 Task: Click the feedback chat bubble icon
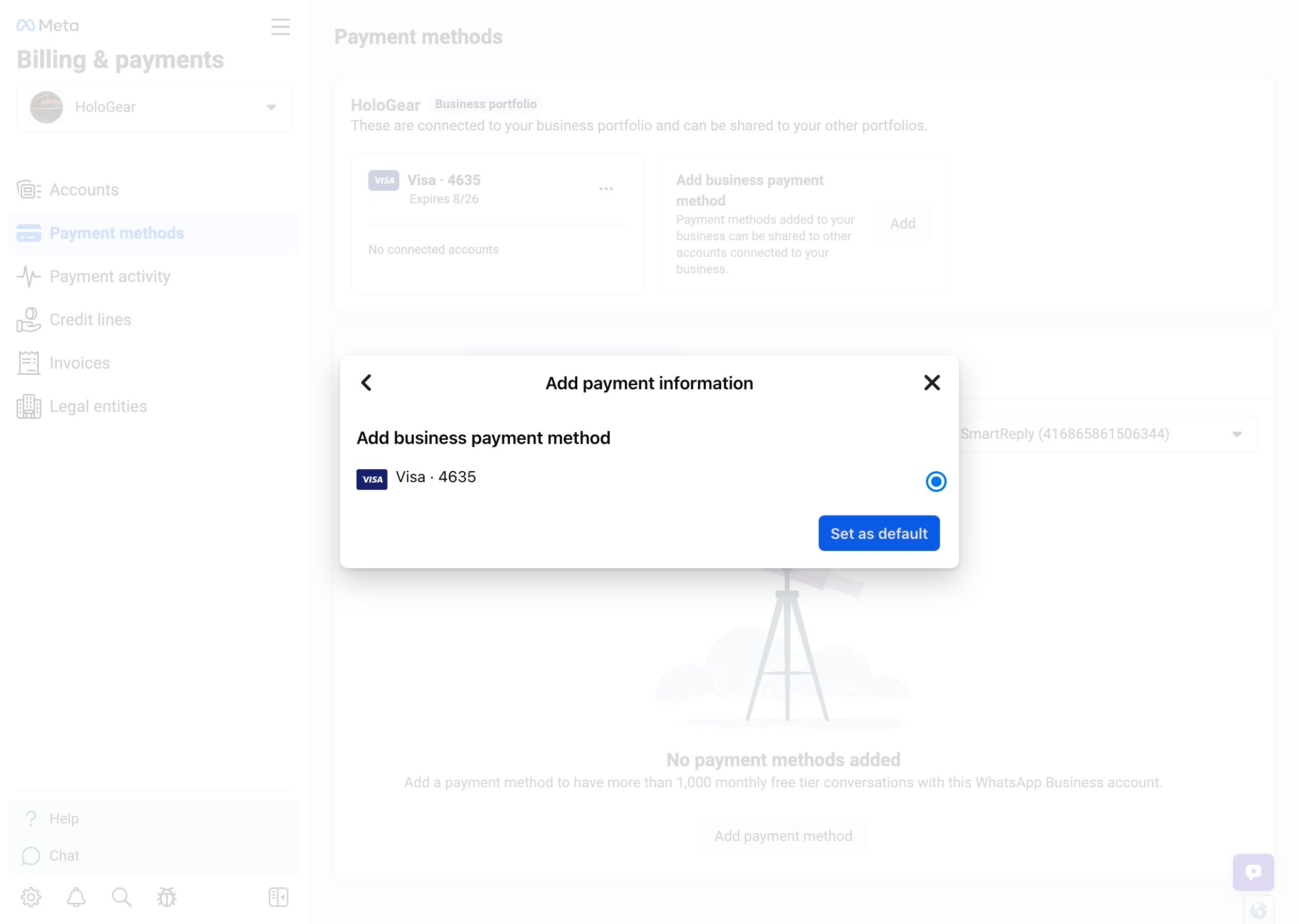click(x=1253, y=871)
